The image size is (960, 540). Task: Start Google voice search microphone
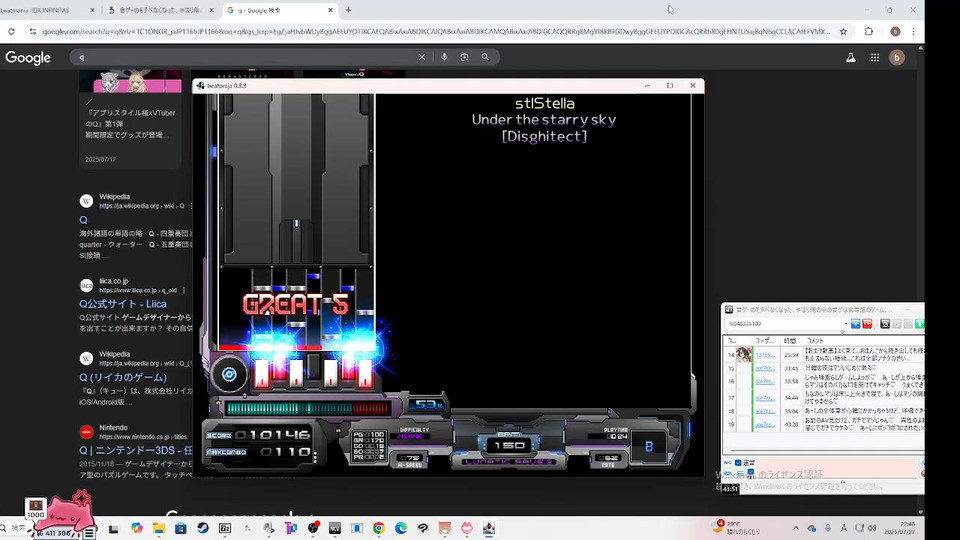444,57
